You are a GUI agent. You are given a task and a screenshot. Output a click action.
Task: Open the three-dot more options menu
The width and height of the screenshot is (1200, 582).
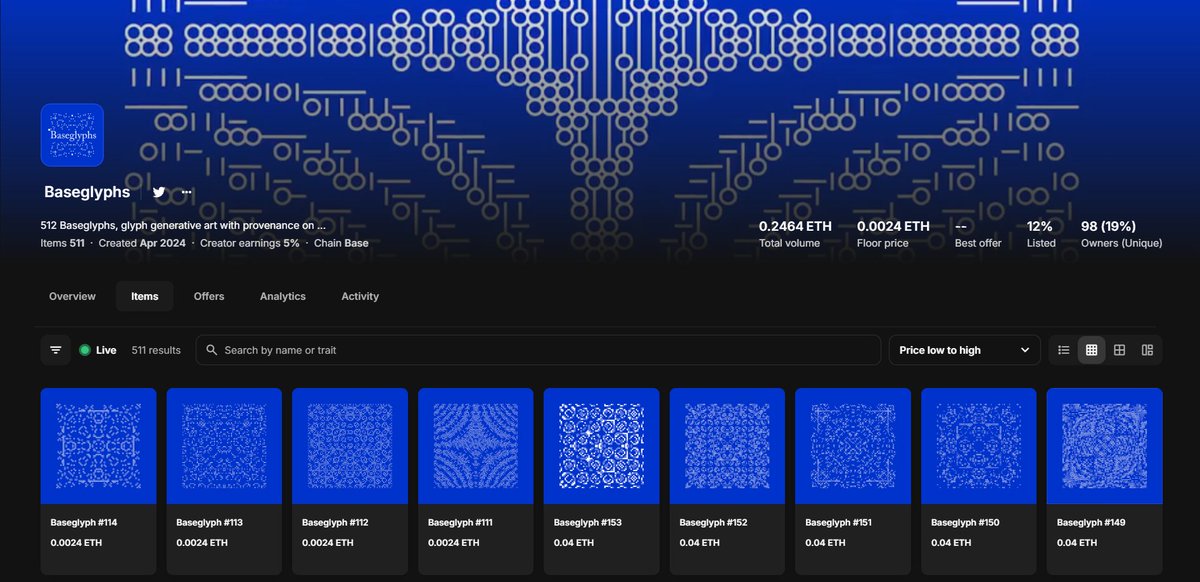click(187, 192)
